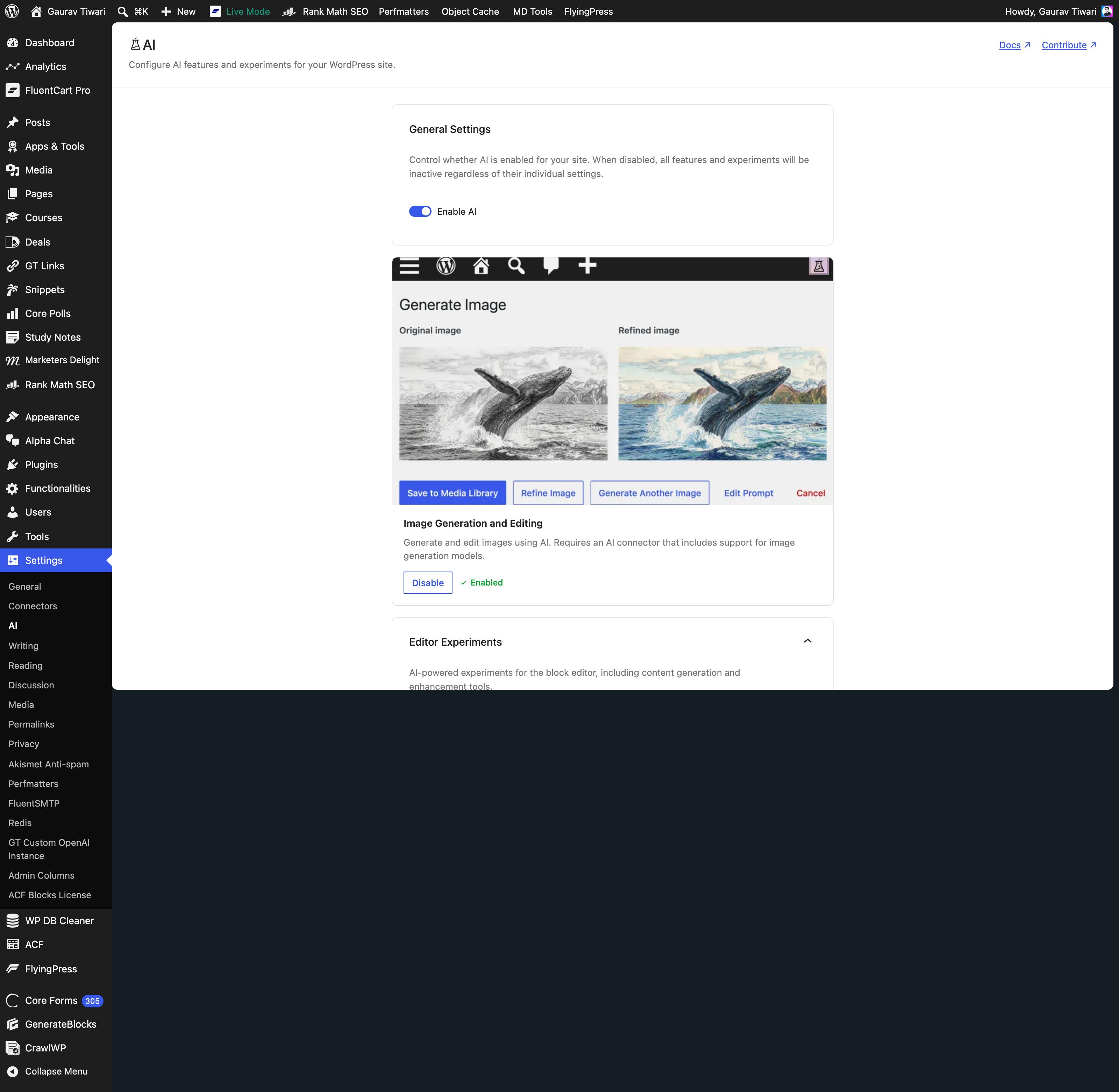Open the Gaurav Tiwari site home icon

36,12
